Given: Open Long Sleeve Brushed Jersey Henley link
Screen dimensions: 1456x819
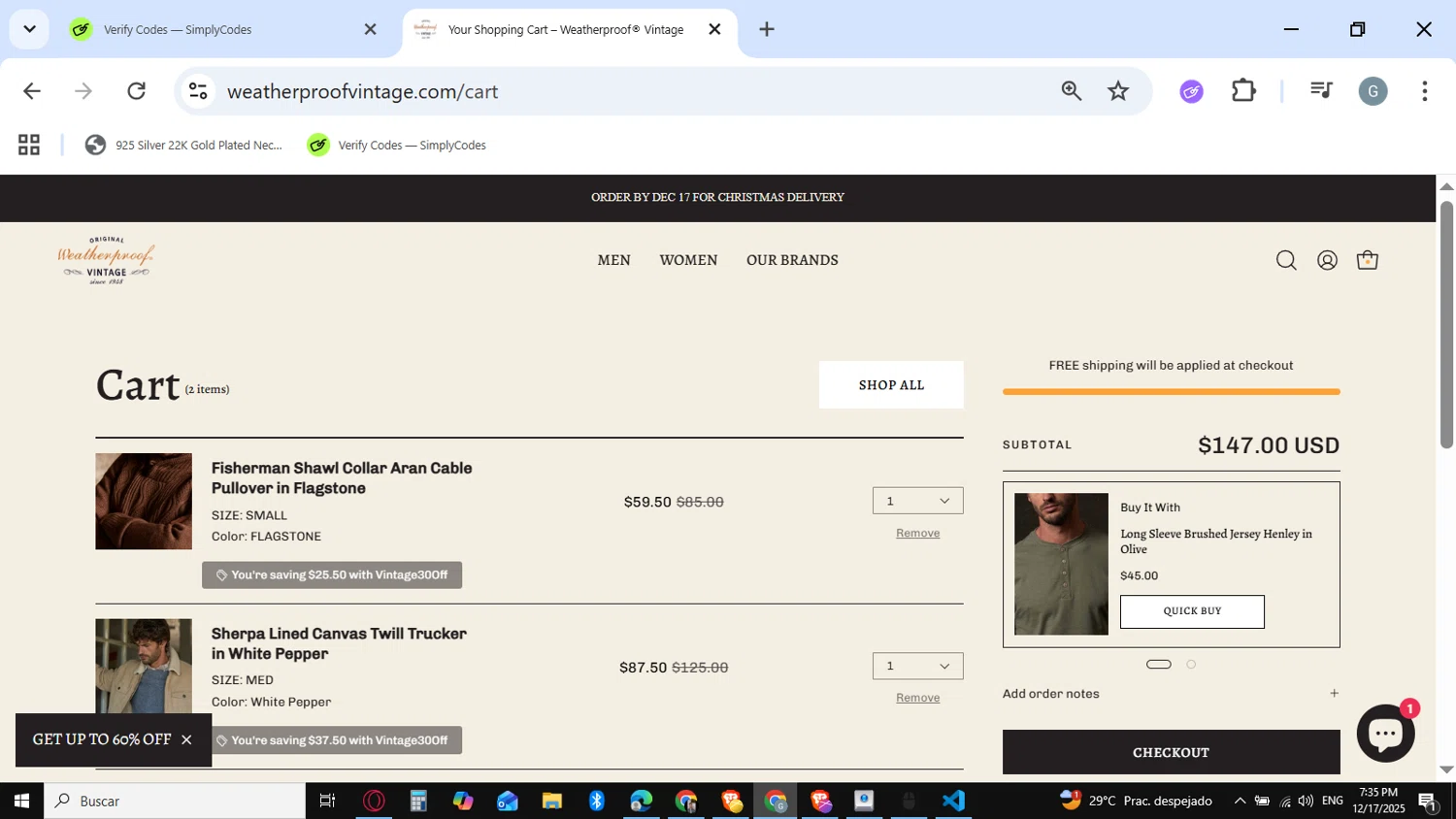Looking at the screenshot, I should 1216,541.
